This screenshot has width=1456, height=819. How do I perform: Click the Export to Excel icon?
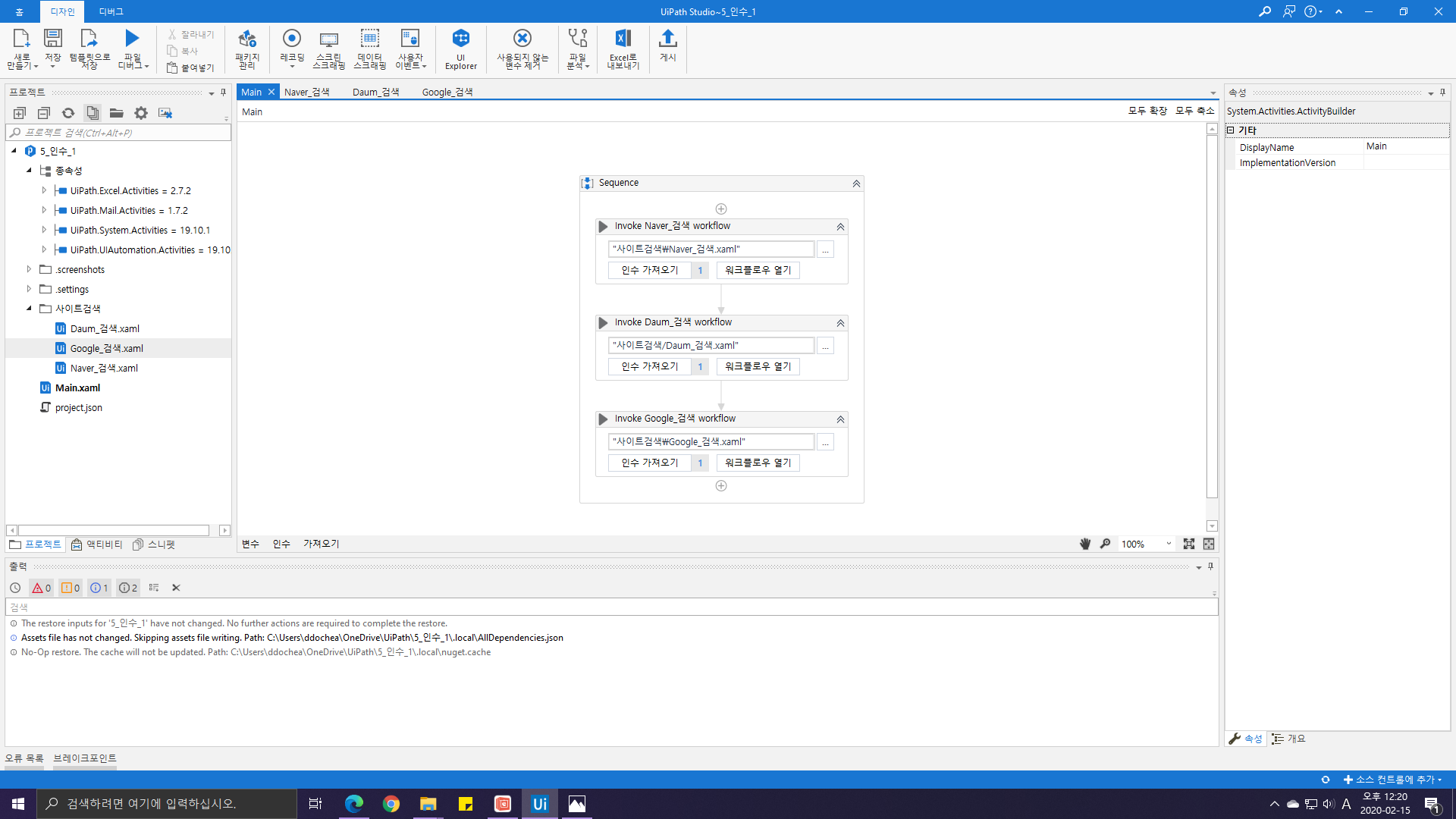(623, 49)
